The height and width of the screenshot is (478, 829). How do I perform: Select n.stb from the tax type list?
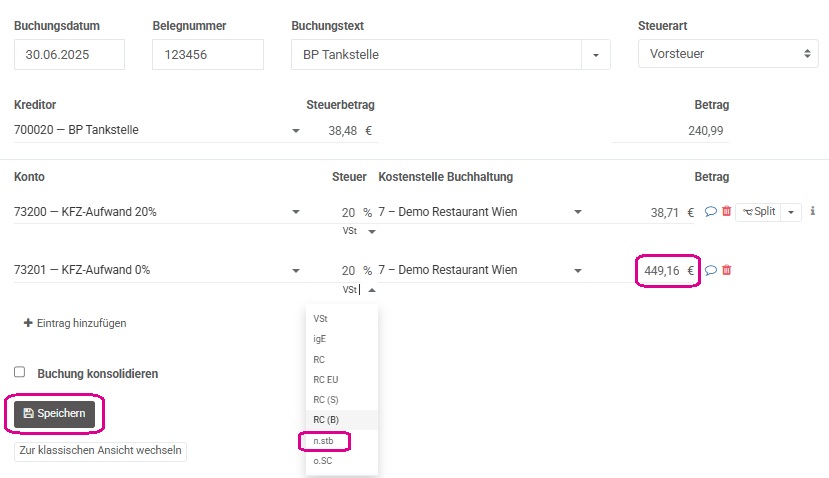(x=324, y=440)
